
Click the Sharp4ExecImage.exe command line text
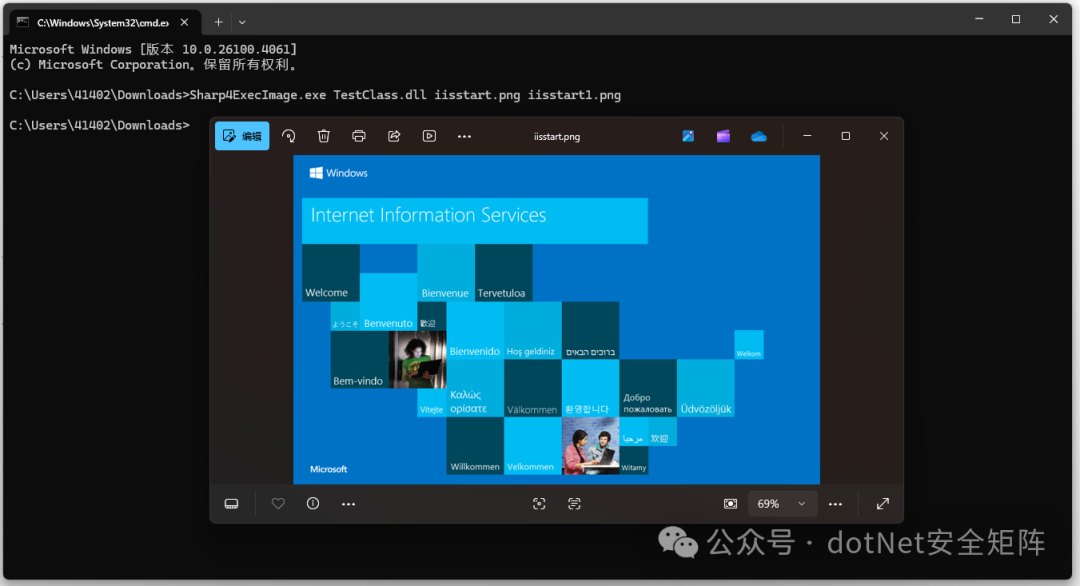point(405,95)
